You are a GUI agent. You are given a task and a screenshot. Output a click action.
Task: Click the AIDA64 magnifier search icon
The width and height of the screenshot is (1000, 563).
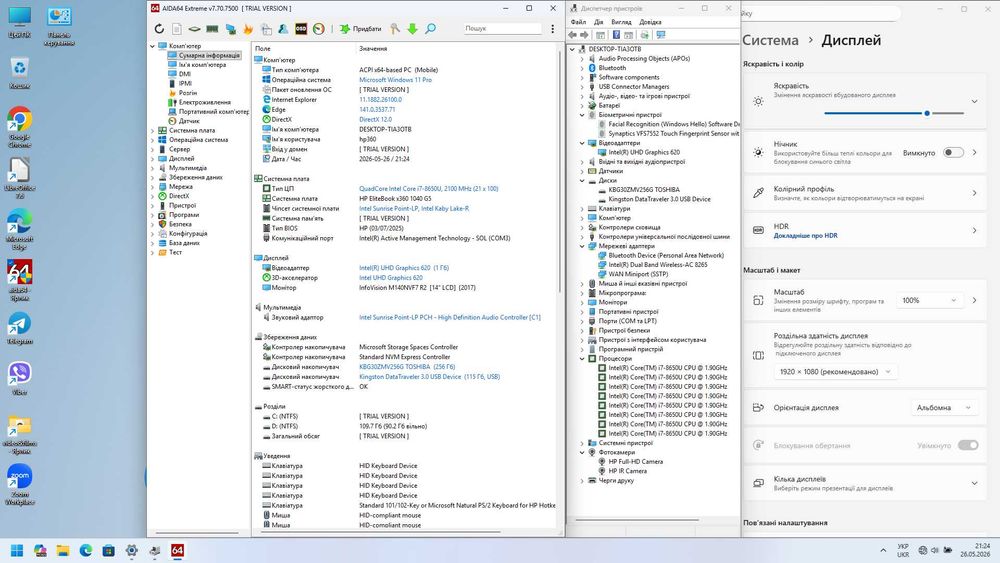pos(430,29)
